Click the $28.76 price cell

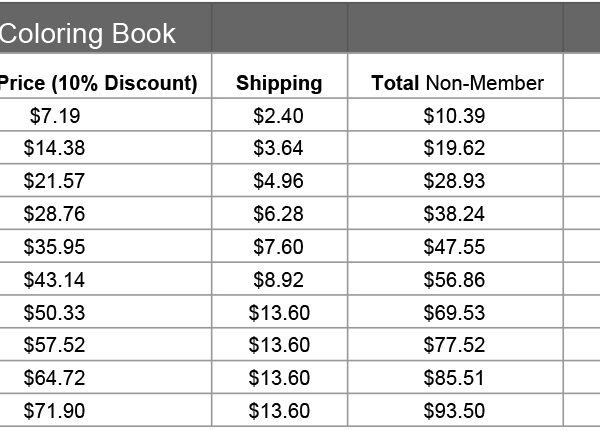[x=55, y=214]
